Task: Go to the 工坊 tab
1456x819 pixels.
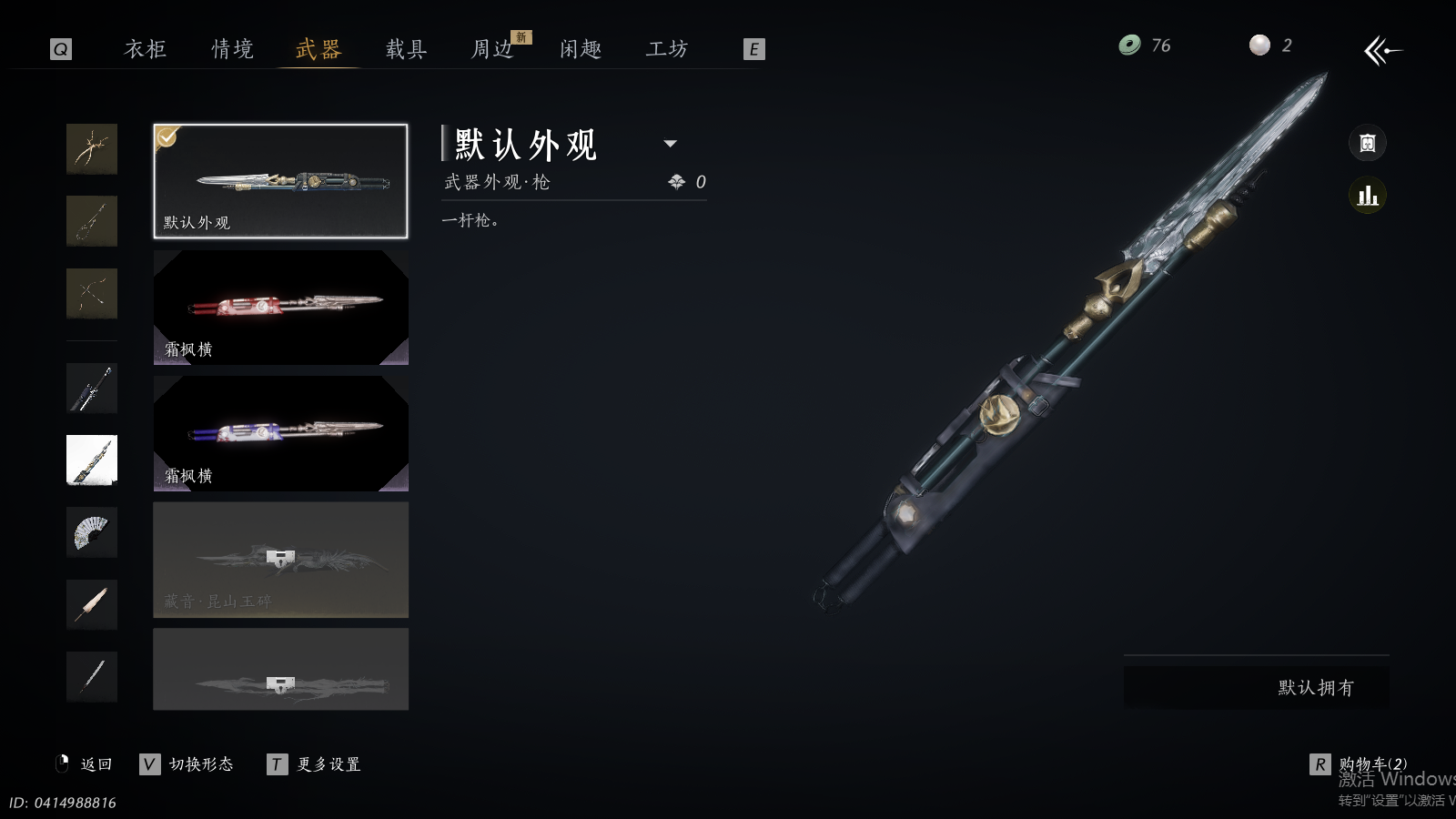Action: [x=667, y=49]
